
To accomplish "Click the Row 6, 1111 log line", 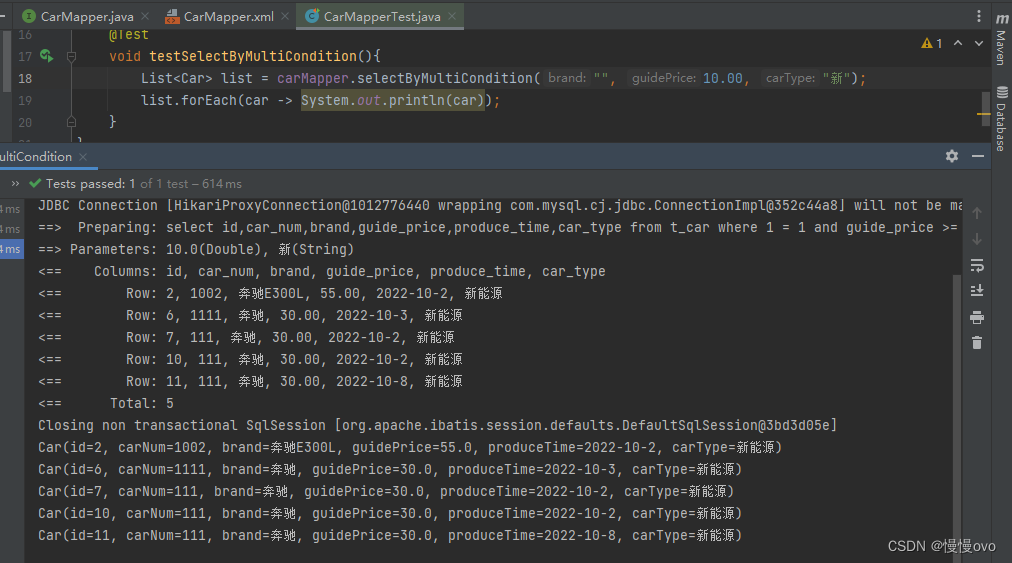I will pyautogui.click(x=250, y=315).
